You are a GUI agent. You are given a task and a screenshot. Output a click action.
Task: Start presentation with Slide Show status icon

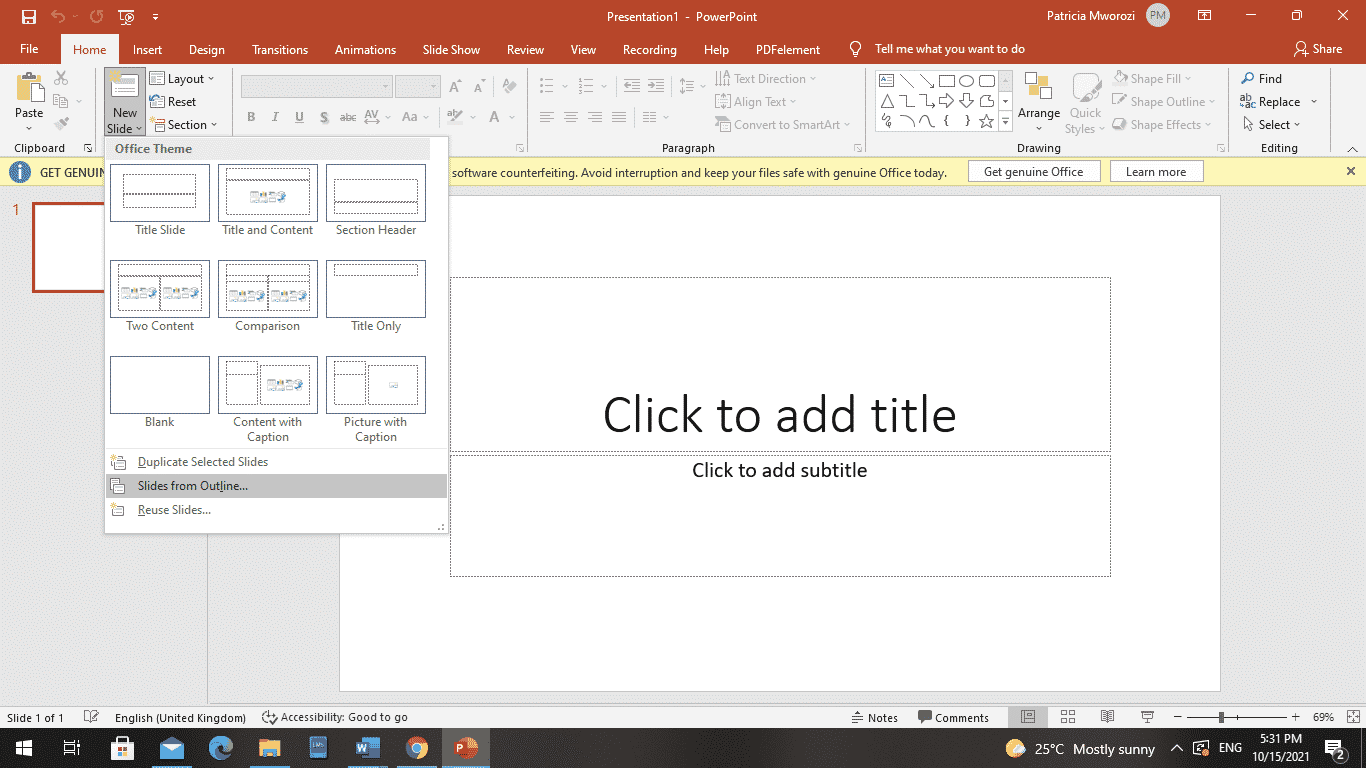1147,717
